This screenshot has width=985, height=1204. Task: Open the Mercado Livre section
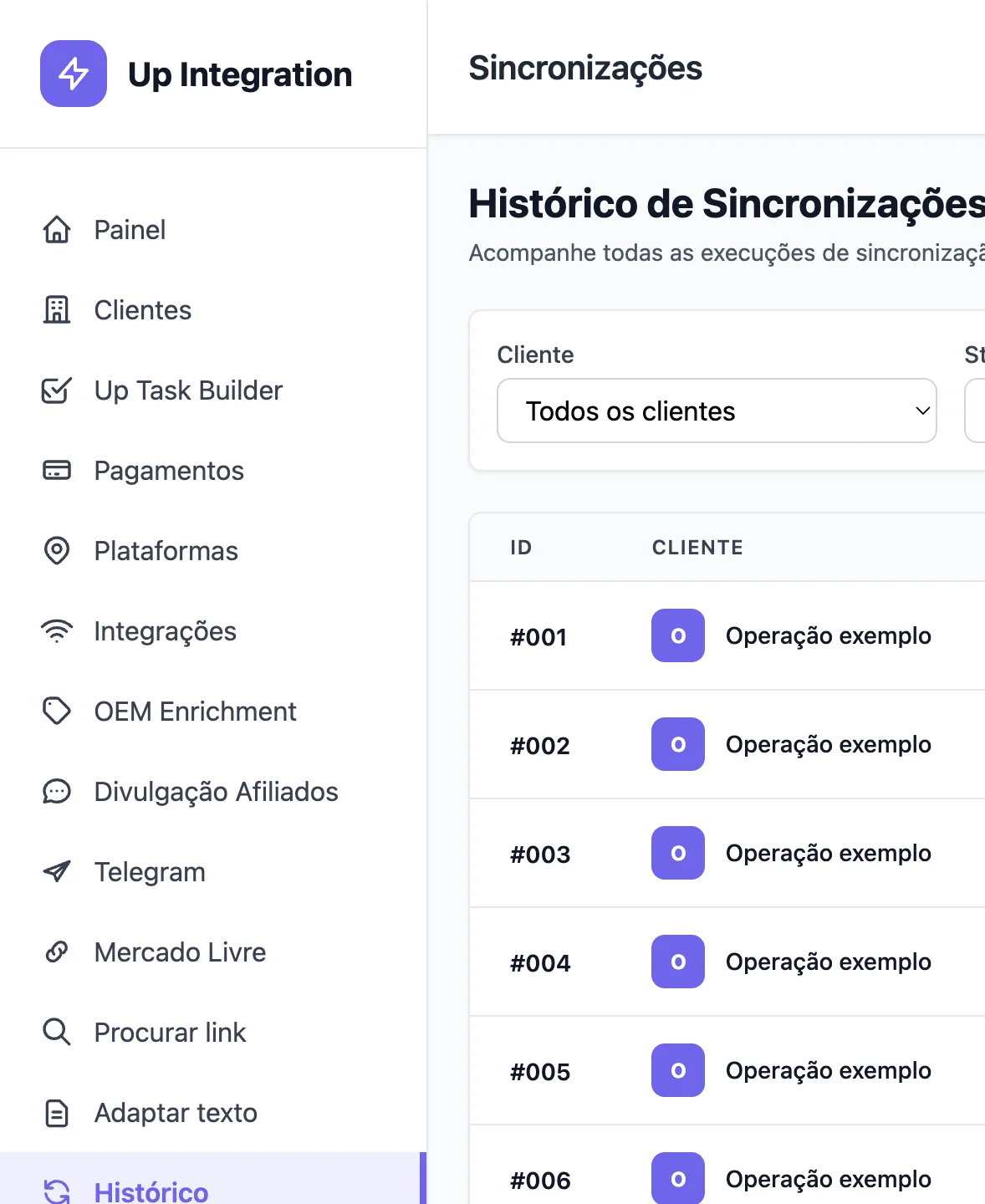(x=213, y=951)
